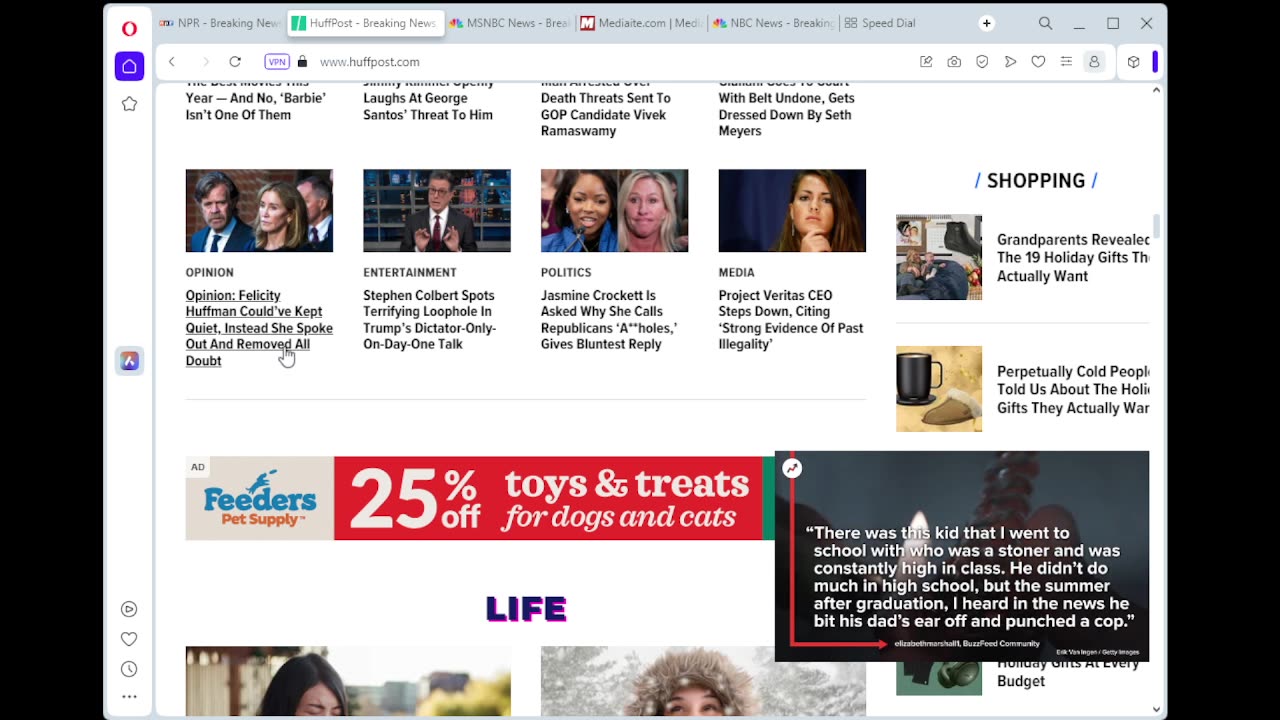
Task: Open Holiday Gifts At Every Budget article
Action: (1070, 672)
